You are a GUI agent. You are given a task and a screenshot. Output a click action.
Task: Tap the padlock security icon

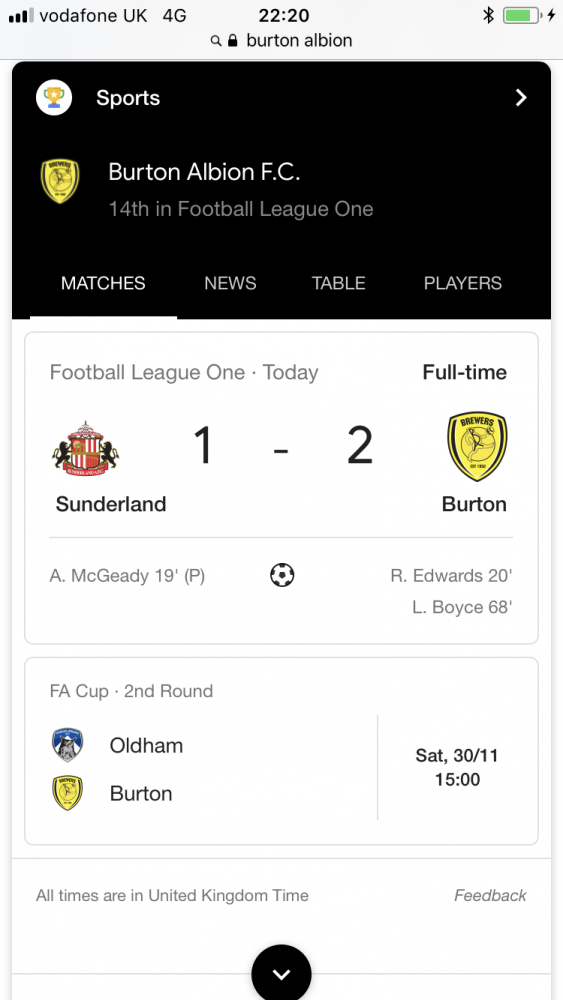[x=233, y=41]
